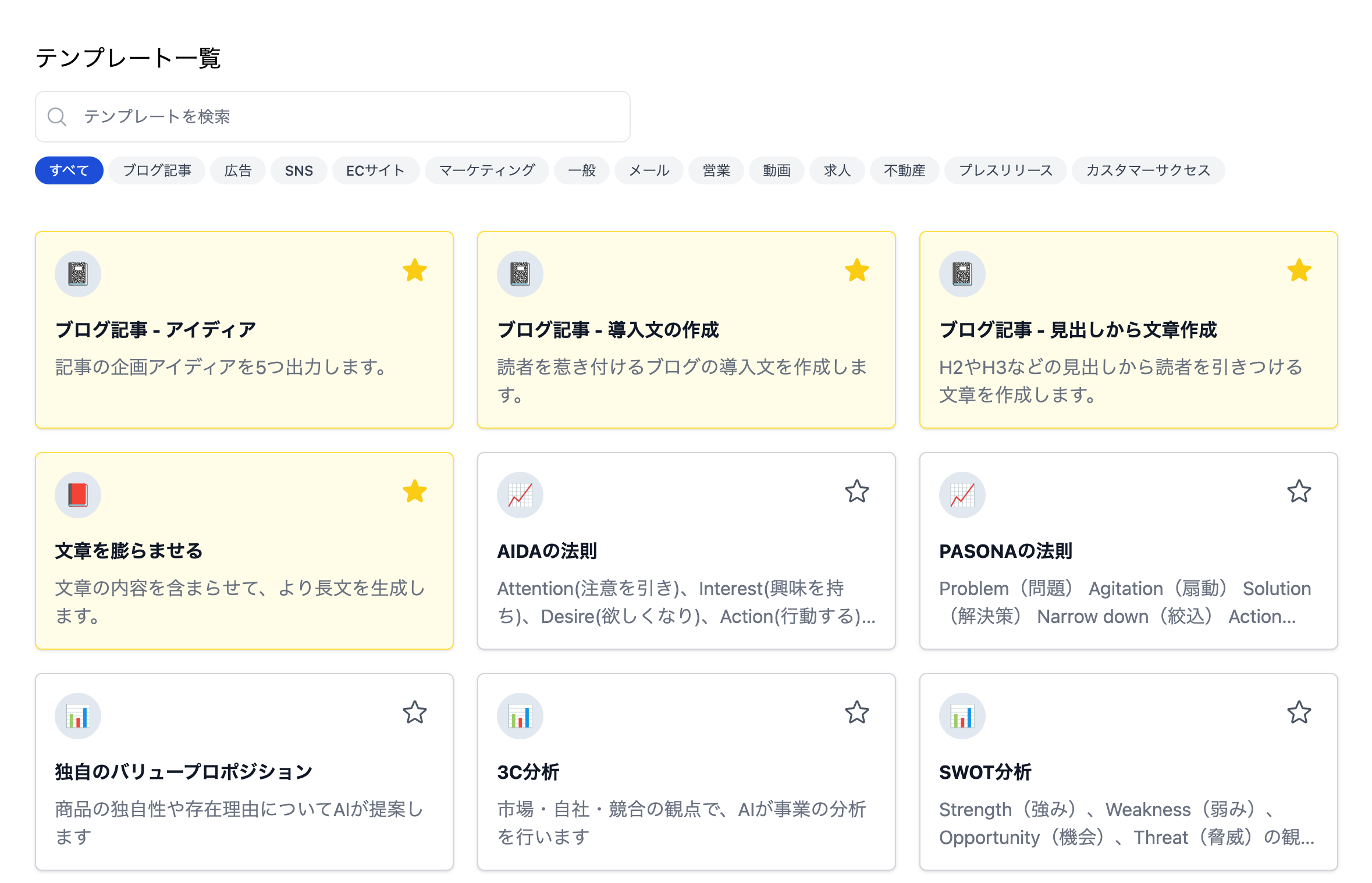This screenshot has height=883, width=1372.
Task: Switch to the SNS category filter
Action: pos(298,170)
